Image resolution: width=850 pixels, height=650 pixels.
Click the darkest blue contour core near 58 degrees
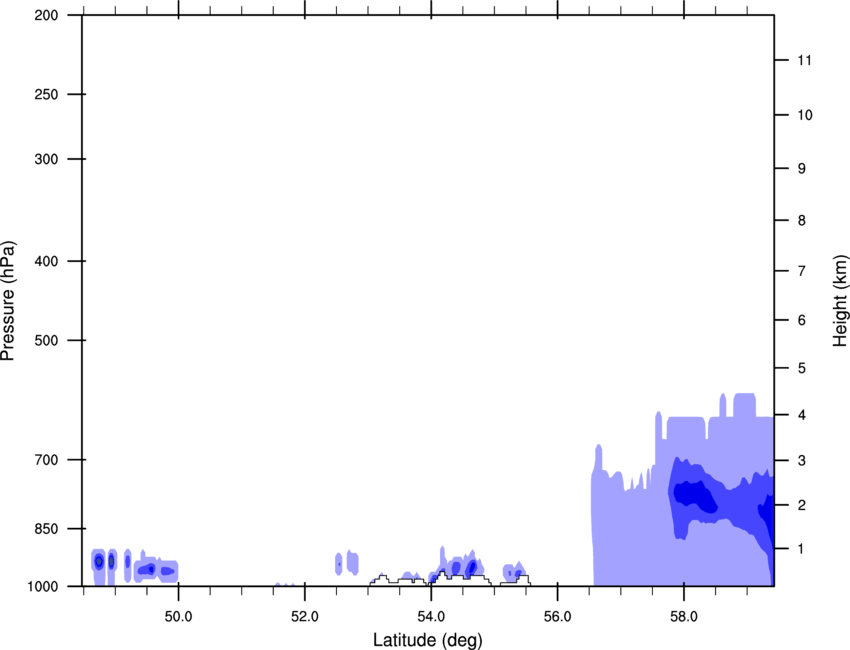695,495
